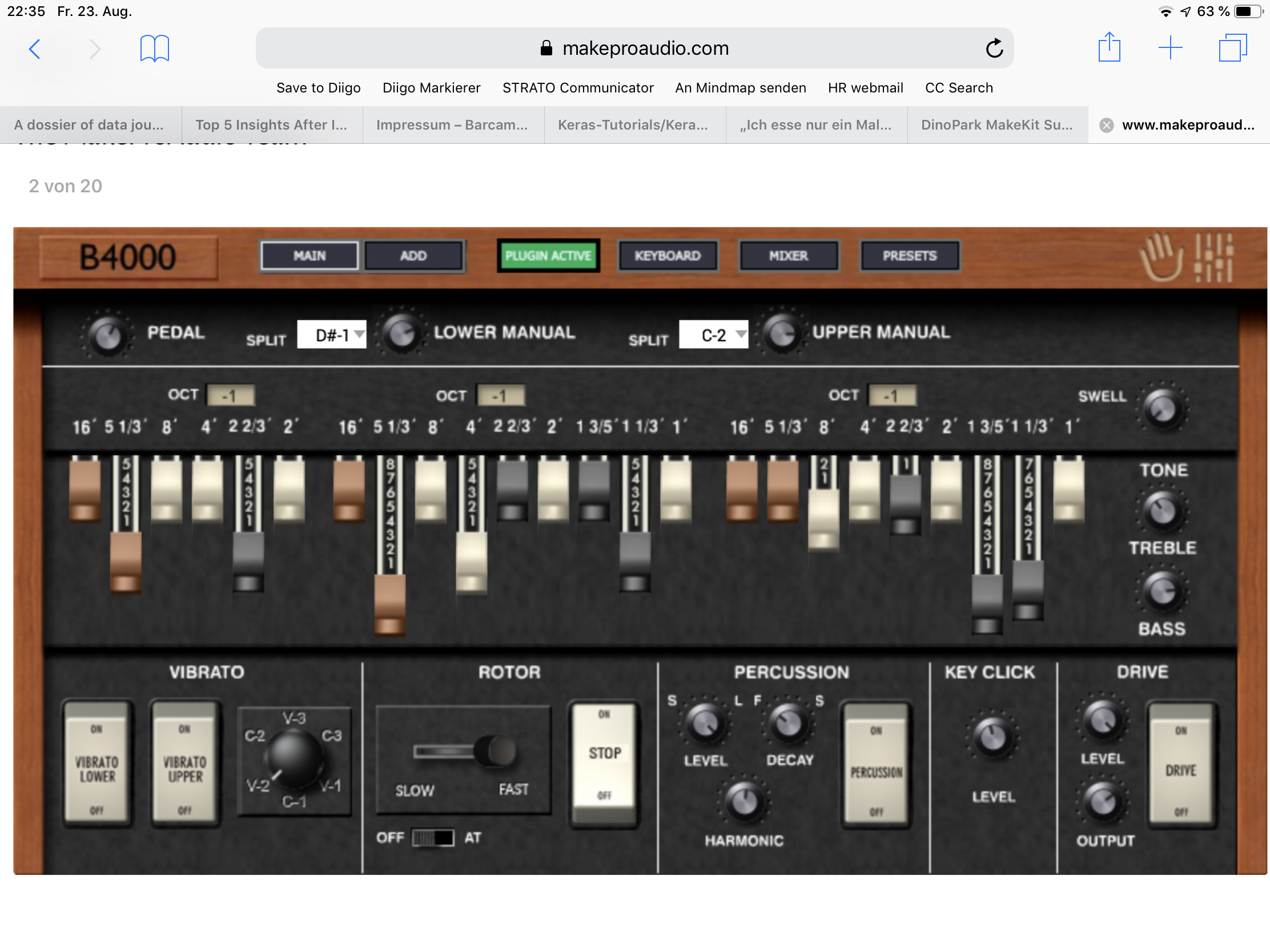The height and width of the screenshot is (952, 1270).
Task: Click the DRIVE OUTPUT knob
Action: point(1103,802)
